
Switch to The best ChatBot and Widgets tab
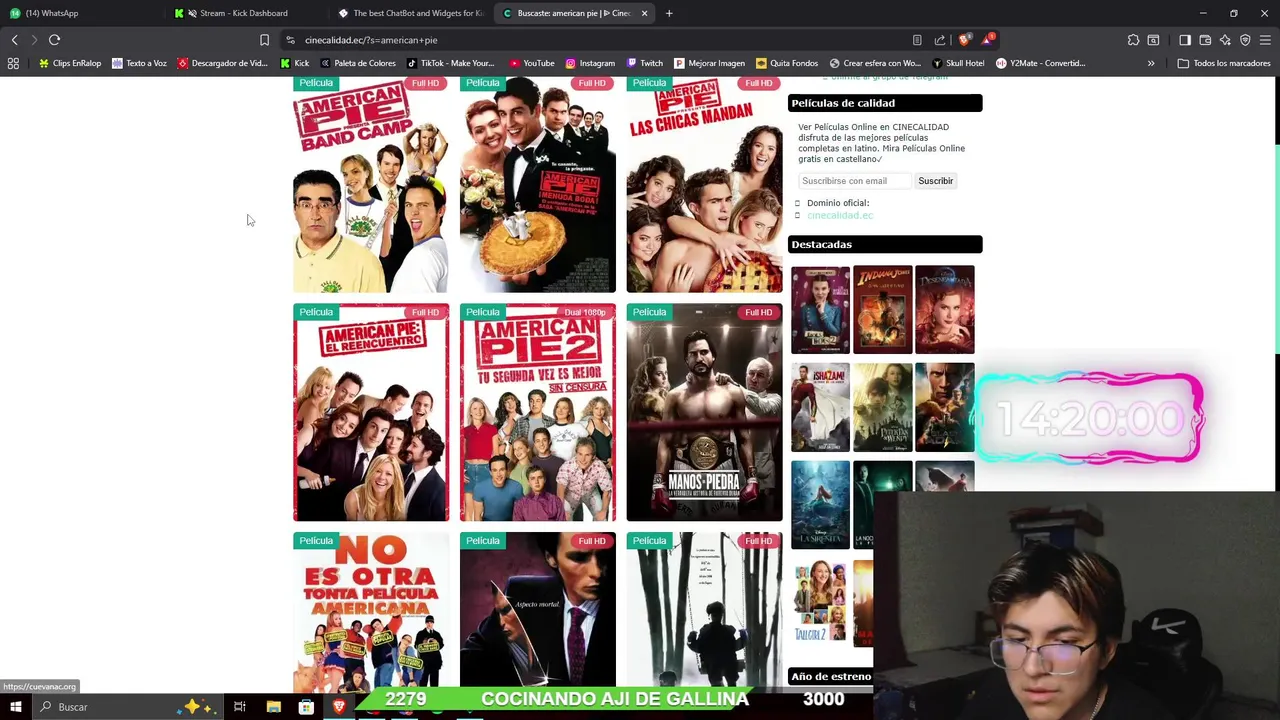[410, 13]
